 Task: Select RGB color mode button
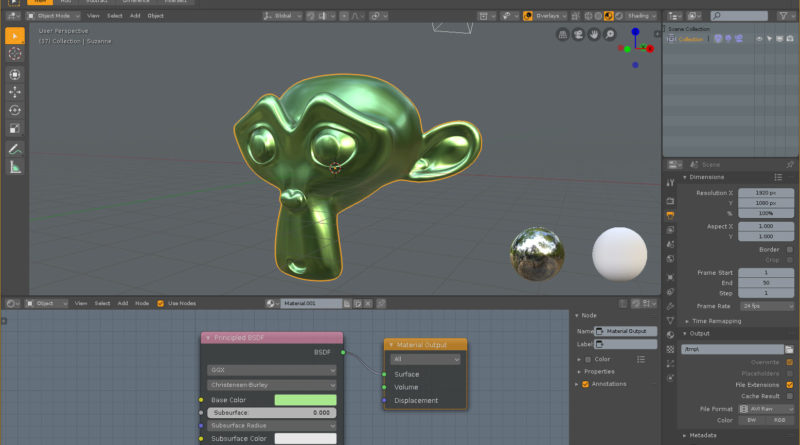(780, 420)
